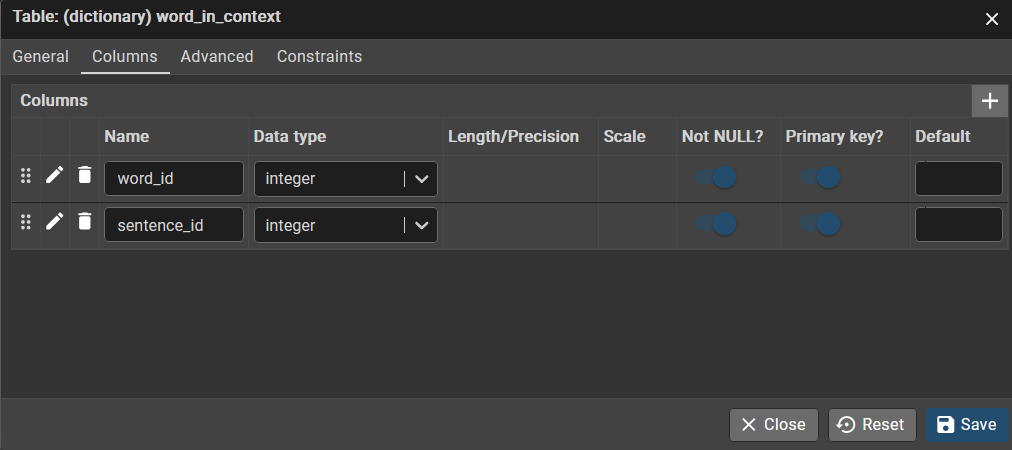Click the Data type column header

[290, 136]
